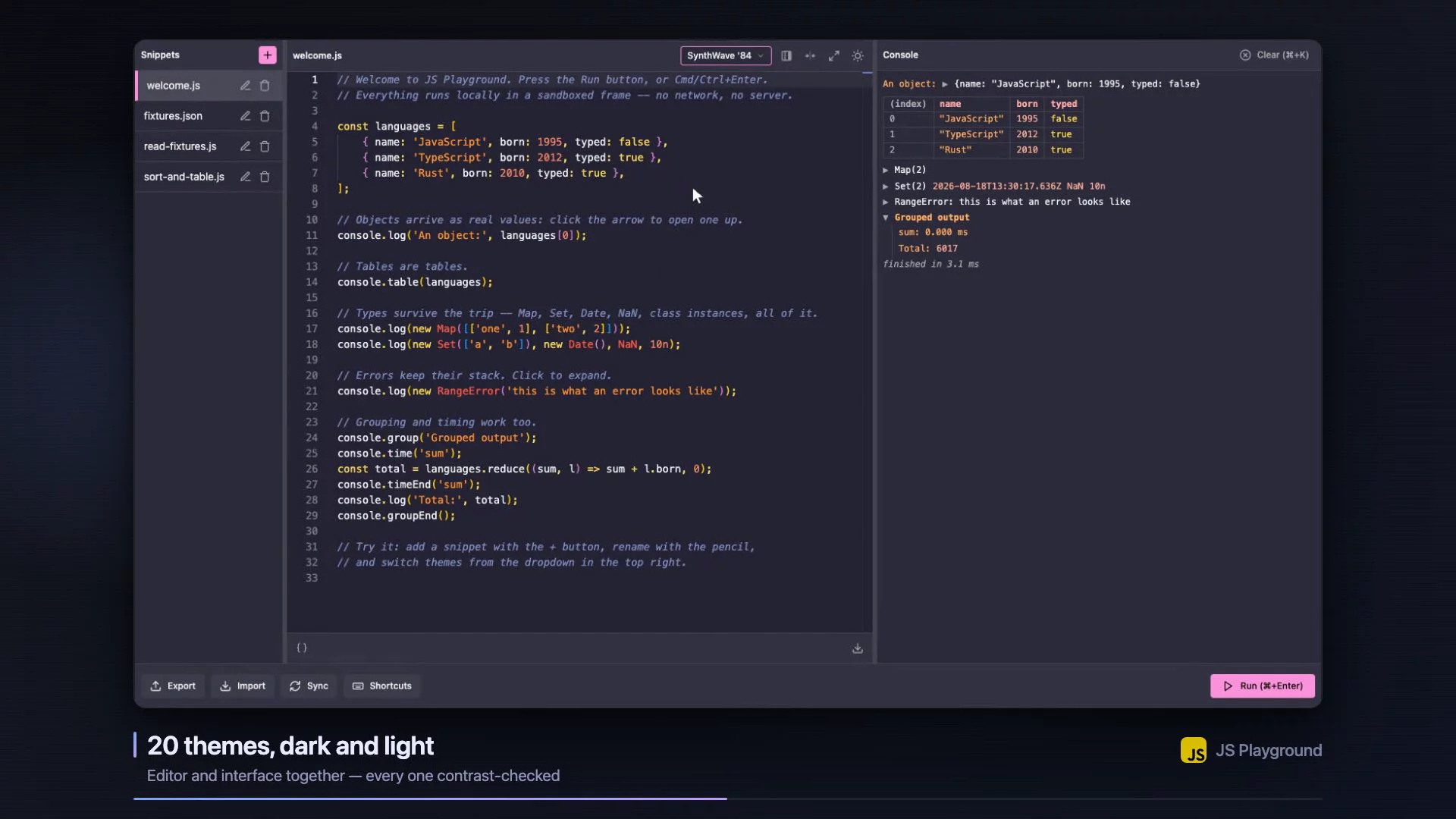Click the welcome.js editor title
The width and height of the screenshot is (1456, 819).
[x=317, y=55]
